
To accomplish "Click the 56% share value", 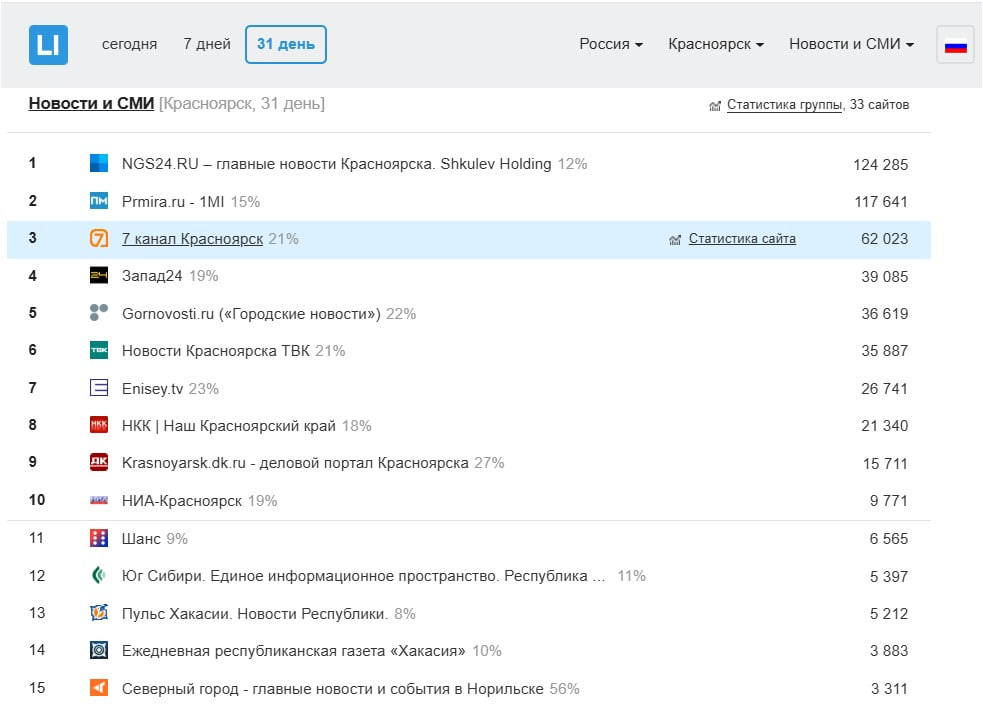I will 564,688.
